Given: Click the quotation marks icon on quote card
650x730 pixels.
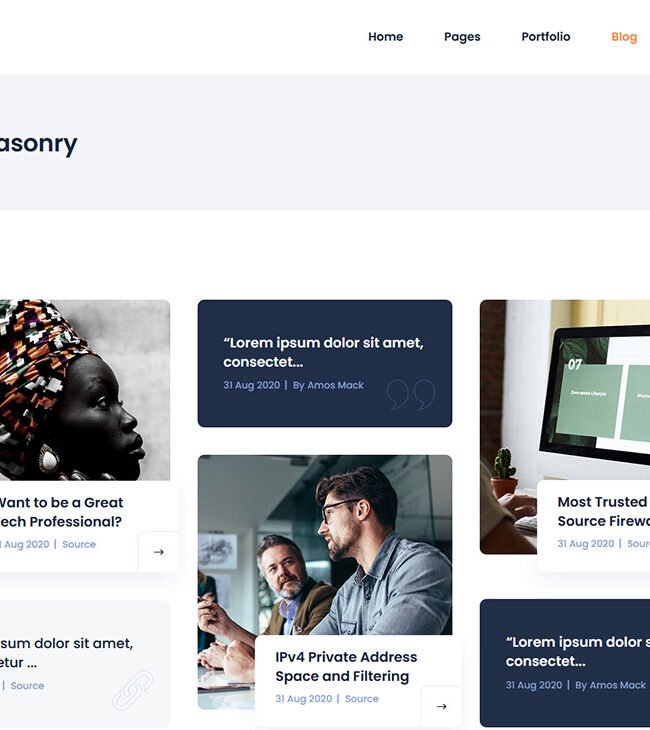Looking at the screenshot, I should point(411,394).
